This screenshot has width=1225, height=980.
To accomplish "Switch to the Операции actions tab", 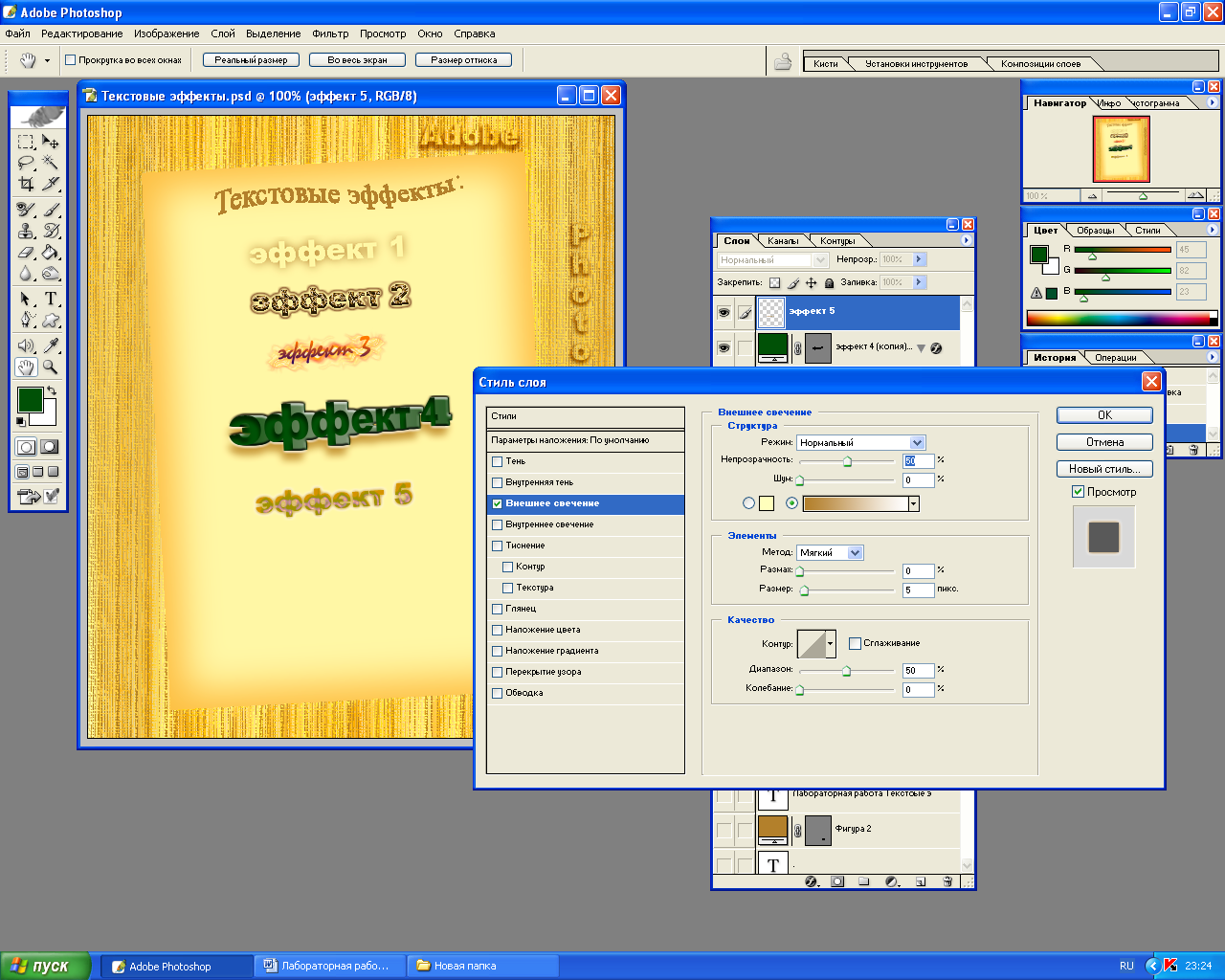I will pos(1116,358).
